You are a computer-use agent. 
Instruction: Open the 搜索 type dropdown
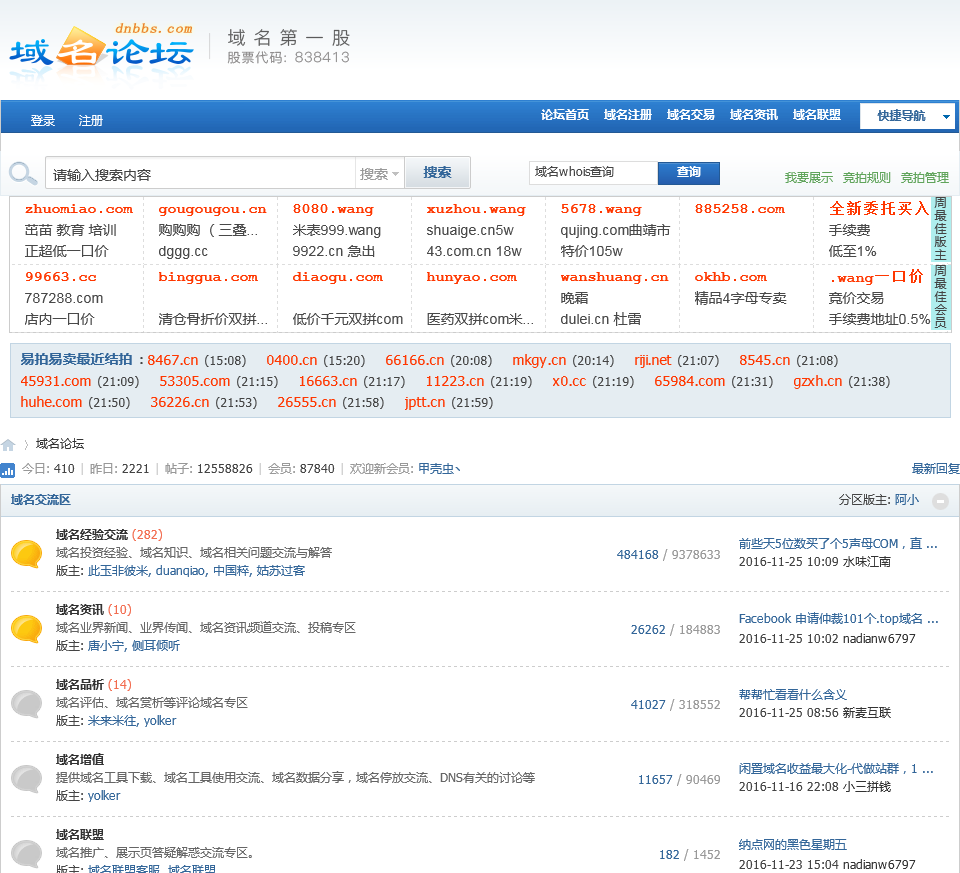pos(380,173)
